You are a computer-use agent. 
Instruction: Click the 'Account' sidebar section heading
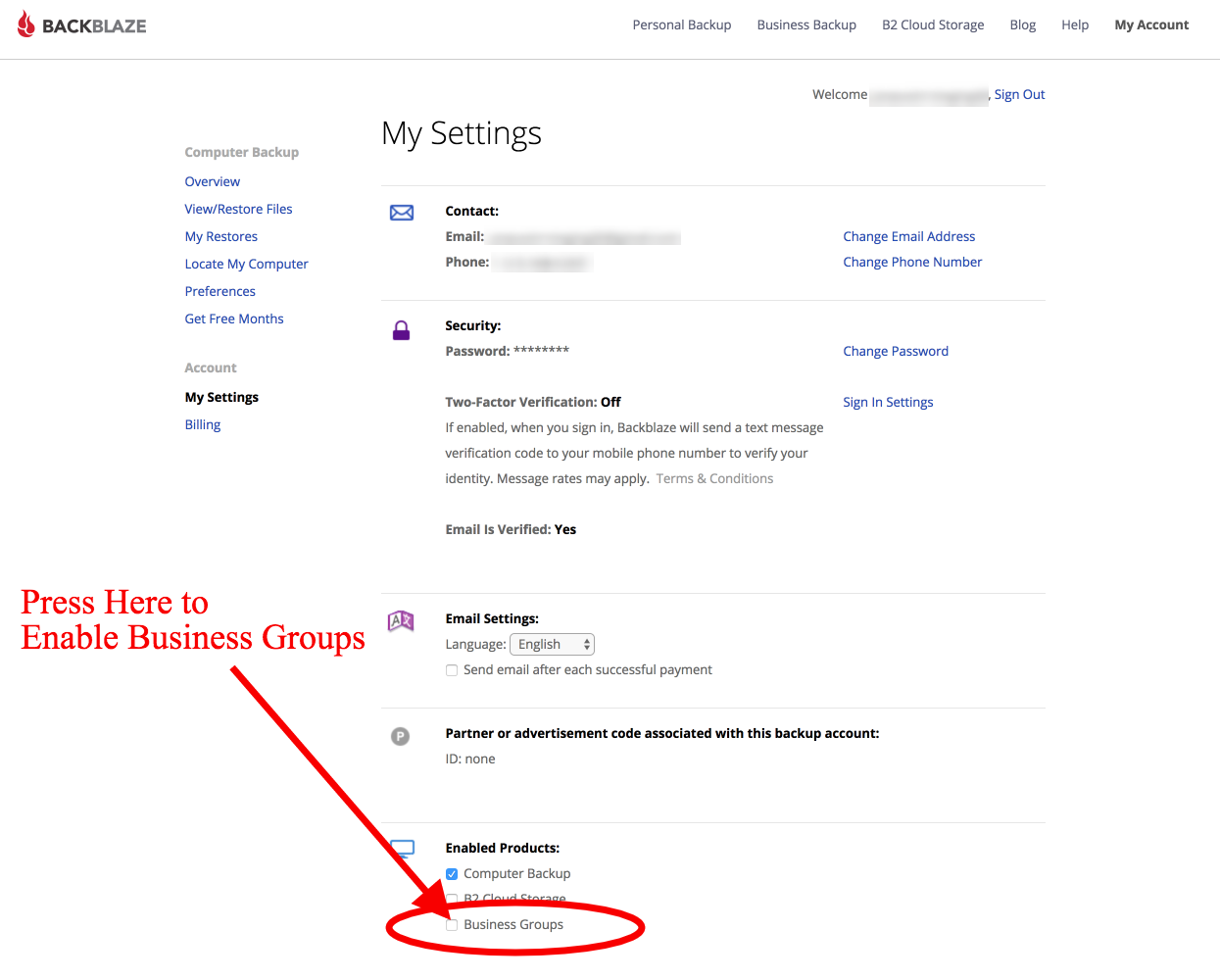point(211,368)
